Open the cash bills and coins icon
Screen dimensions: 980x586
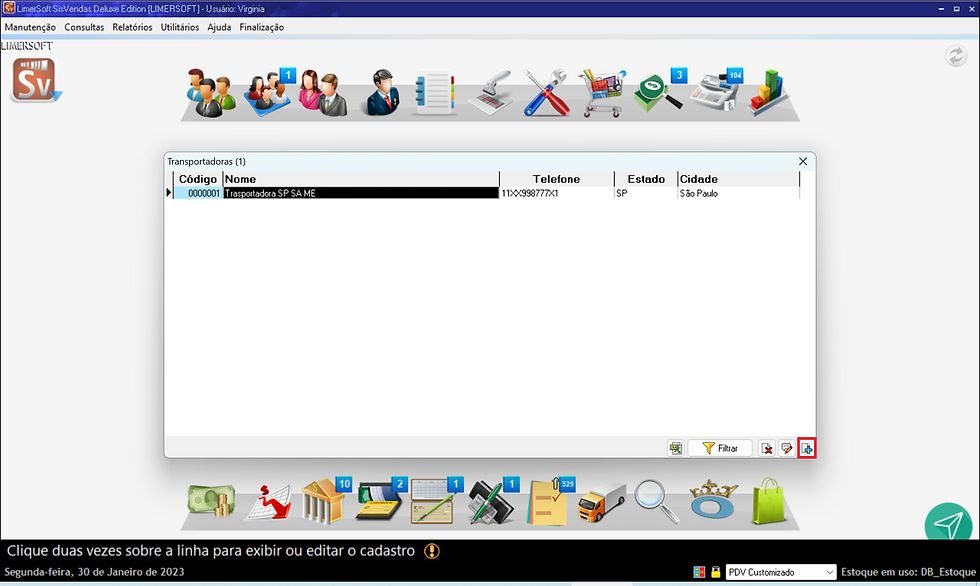(x=211, y=501)
